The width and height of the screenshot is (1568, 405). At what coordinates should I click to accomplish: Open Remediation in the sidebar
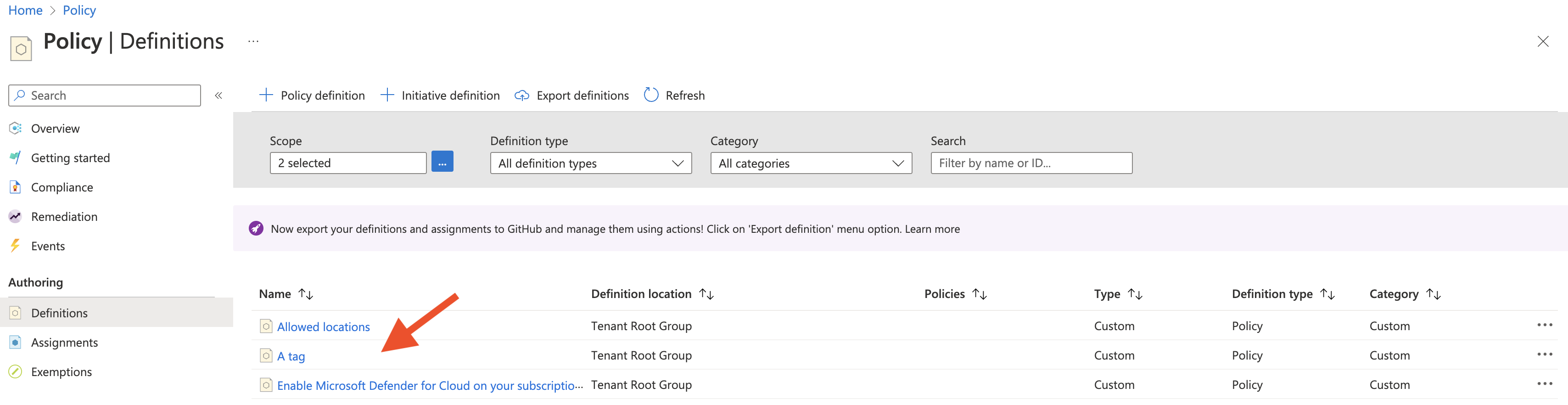click(64, 217)
